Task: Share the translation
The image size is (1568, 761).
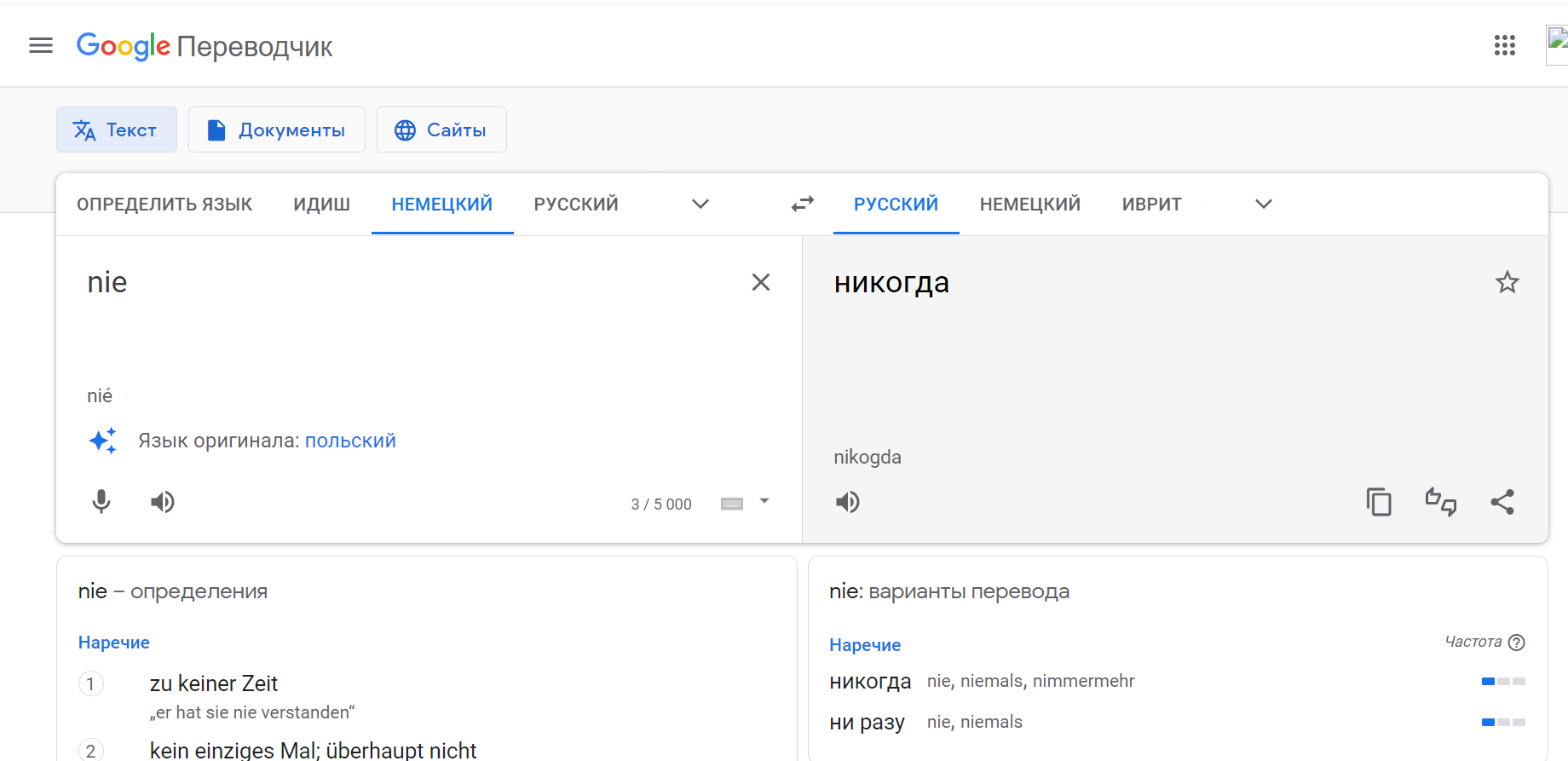Action: pyautogui.click(x=1502, y=502)
